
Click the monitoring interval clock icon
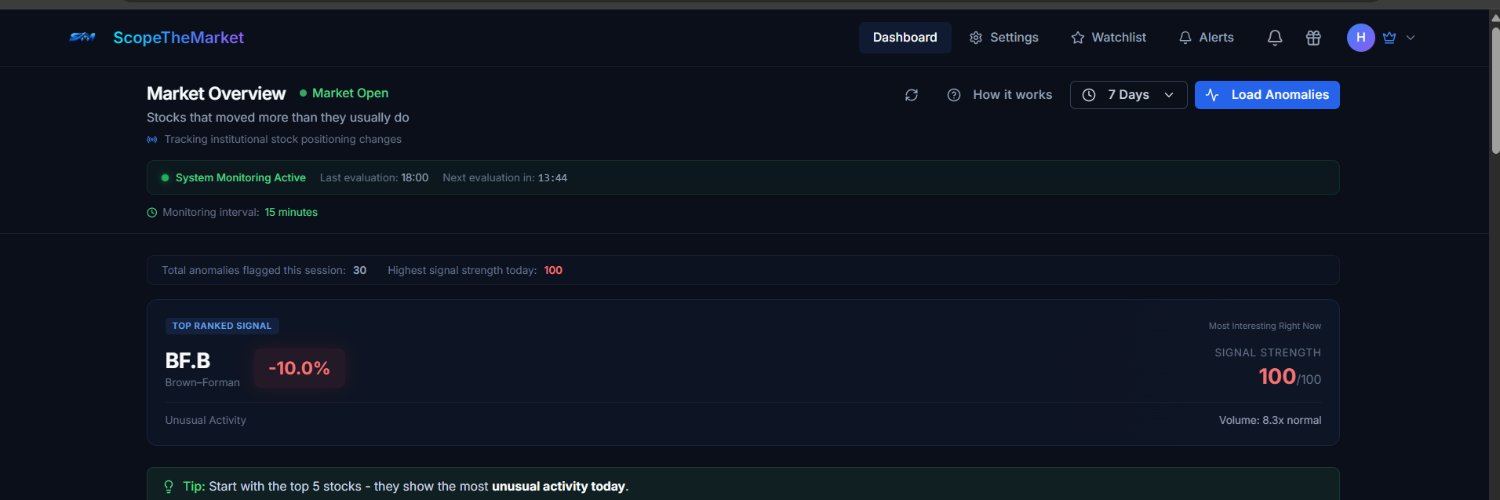click(x=152, y=212)
